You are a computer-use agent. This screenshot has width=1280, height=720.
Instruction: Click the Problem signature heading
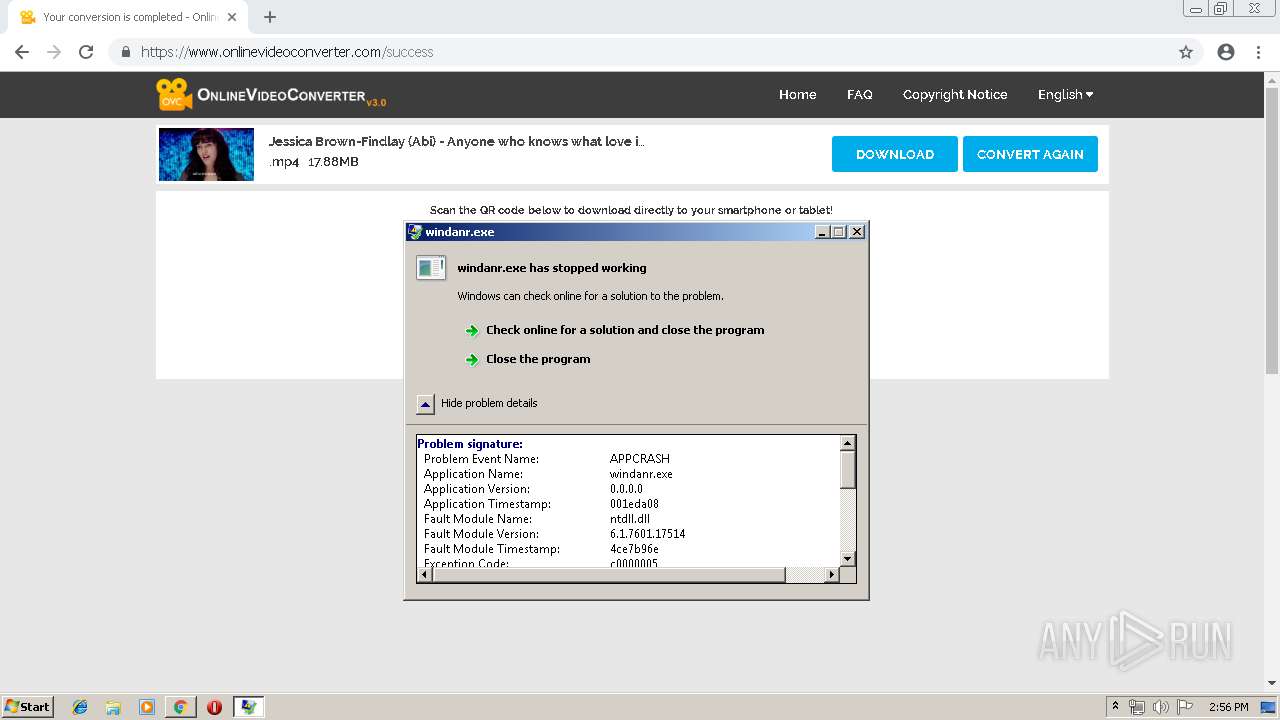pos(470,444)
